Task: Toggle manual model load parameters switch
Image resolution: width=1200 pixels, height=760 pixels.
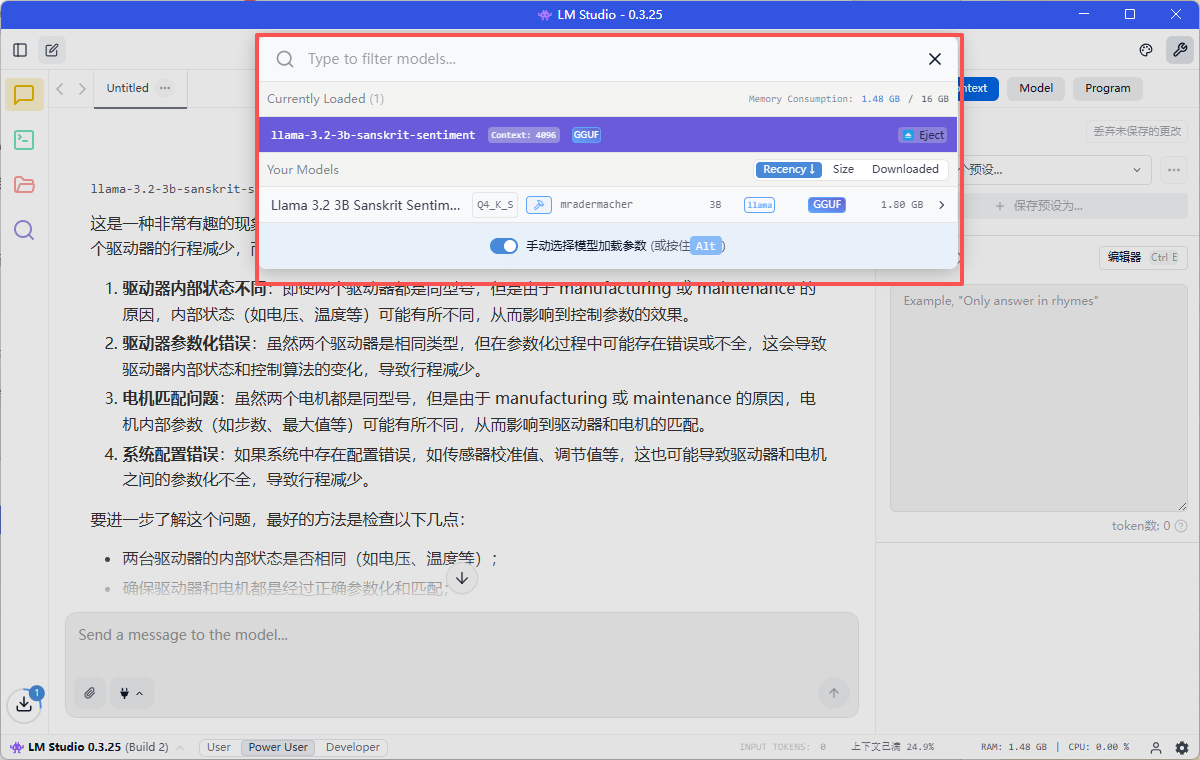Action: [x=504, y=246]
